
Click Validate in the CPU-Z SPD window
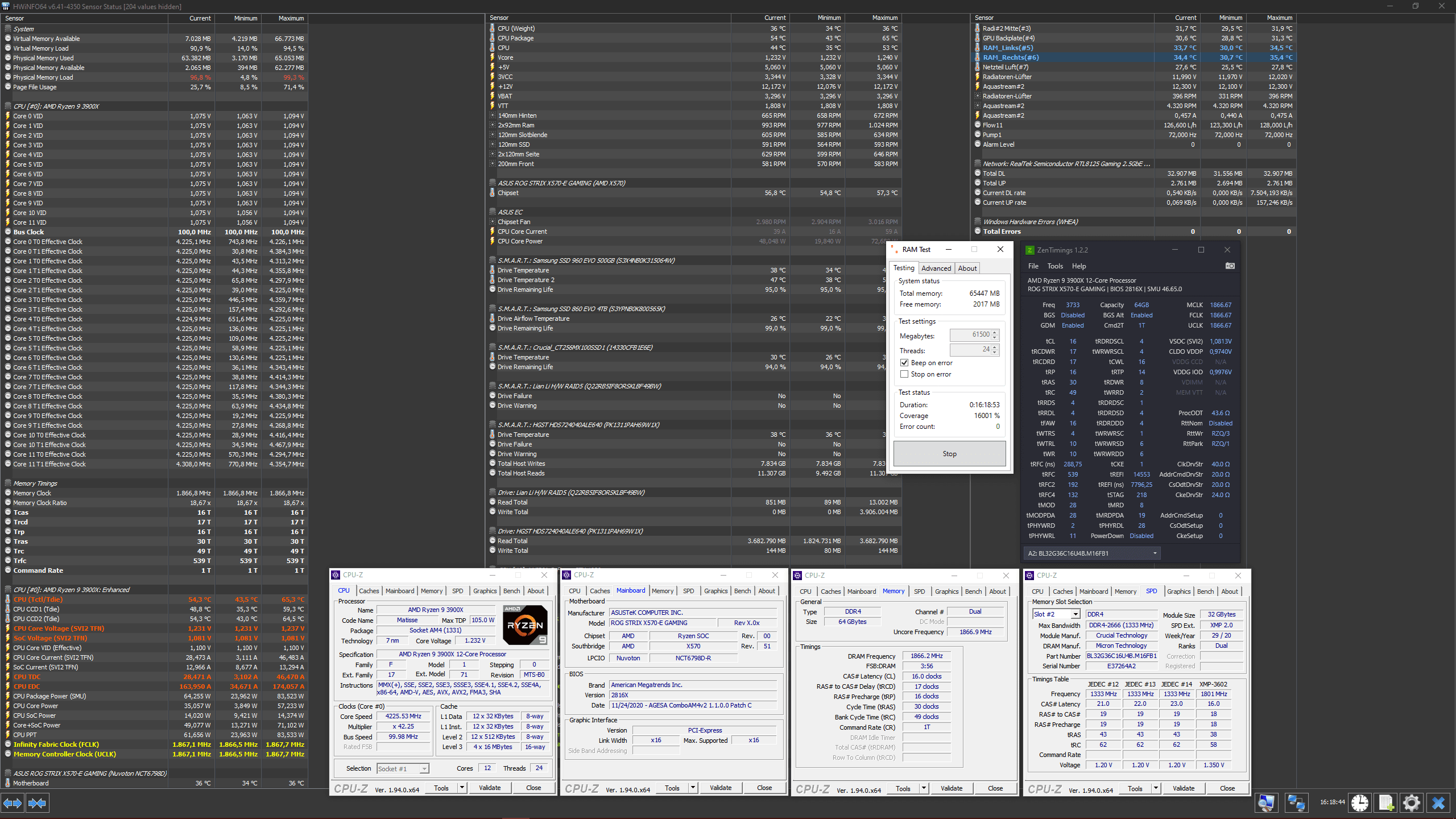[1184, 788]
